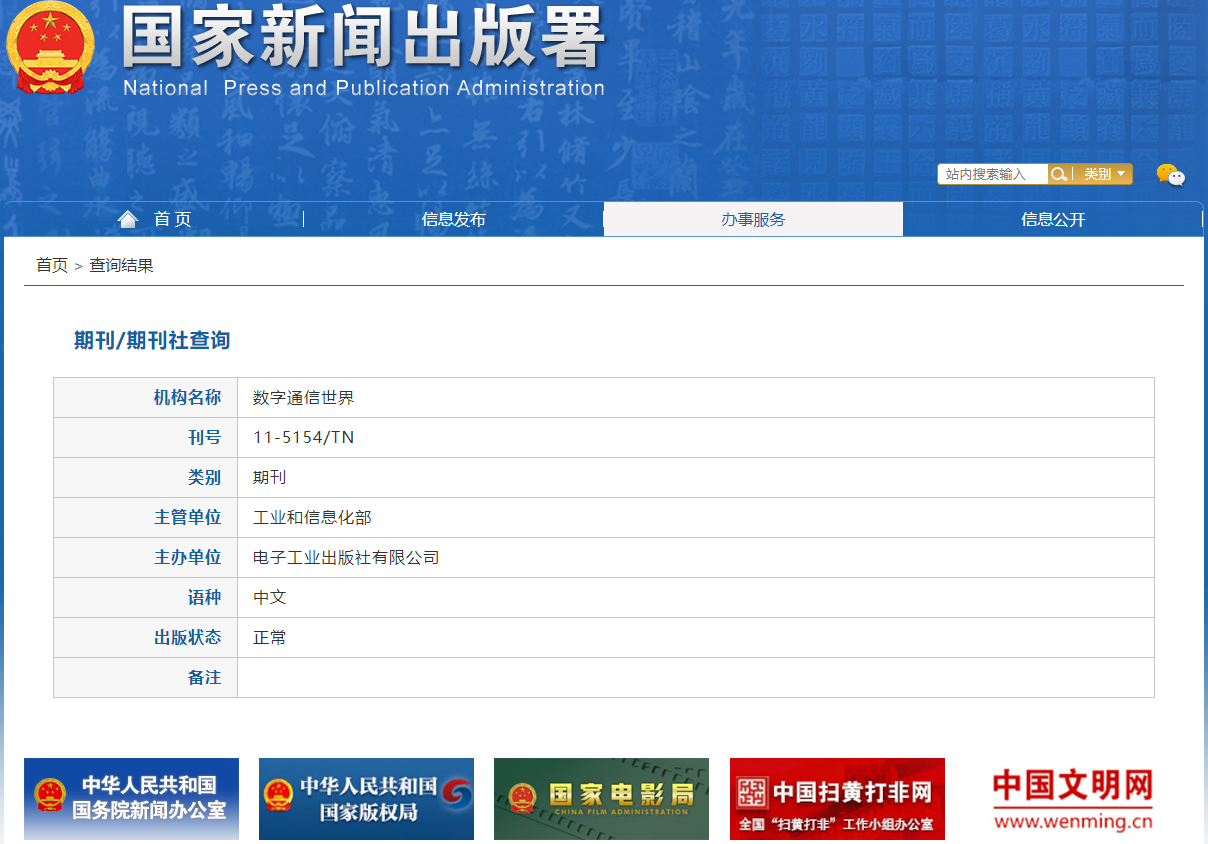Click 查询结果 in the breadcrumb
Viewport: 1208px width, 844px height.
click(121, 265)
